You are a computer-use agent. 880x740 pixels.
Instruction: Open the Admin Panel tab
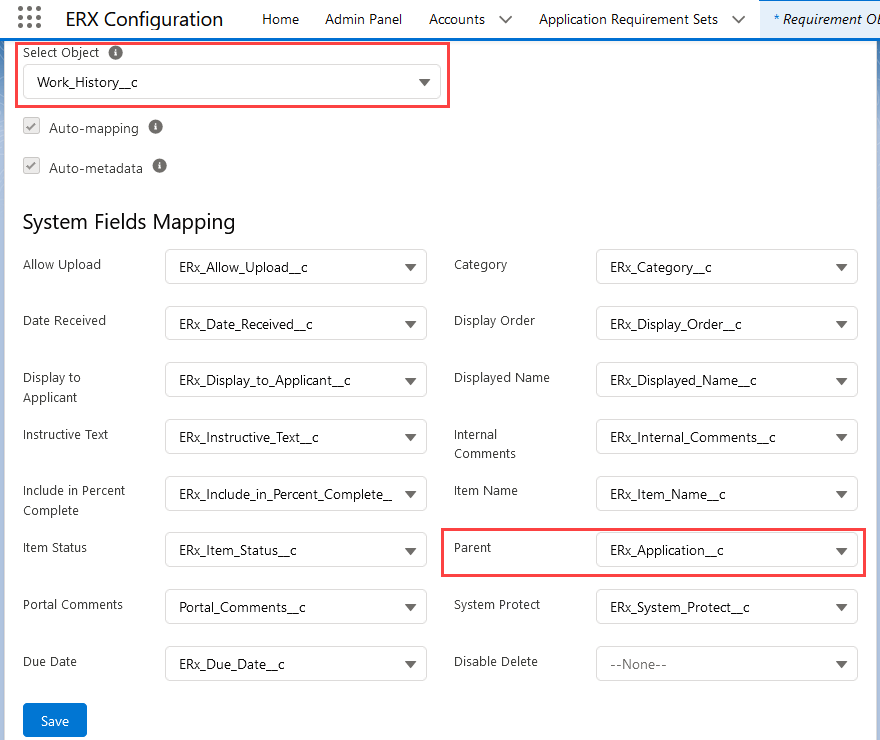[363, 20]
